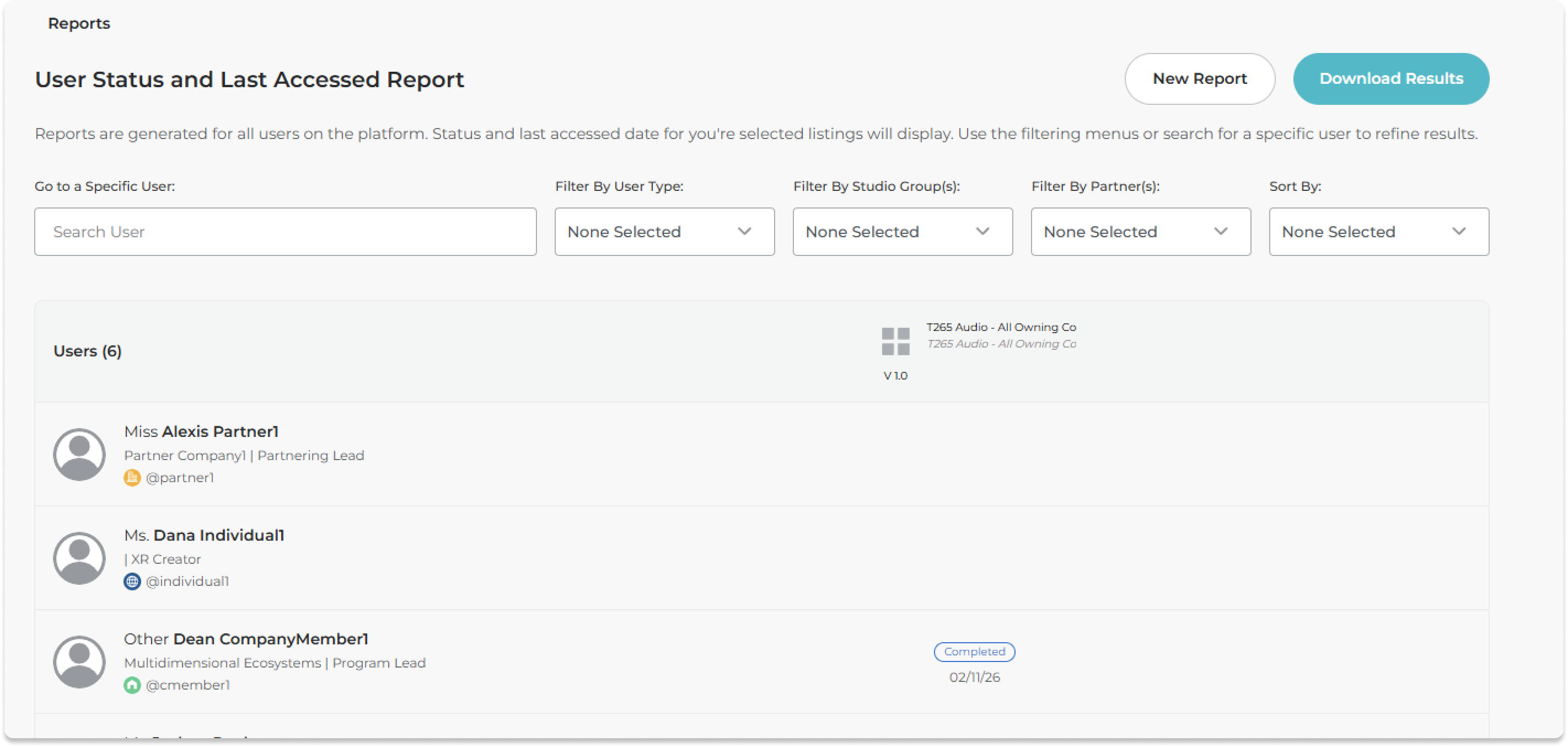Go to the Reports breadcrumb
1568x747 pixels.
coord(79,23)
